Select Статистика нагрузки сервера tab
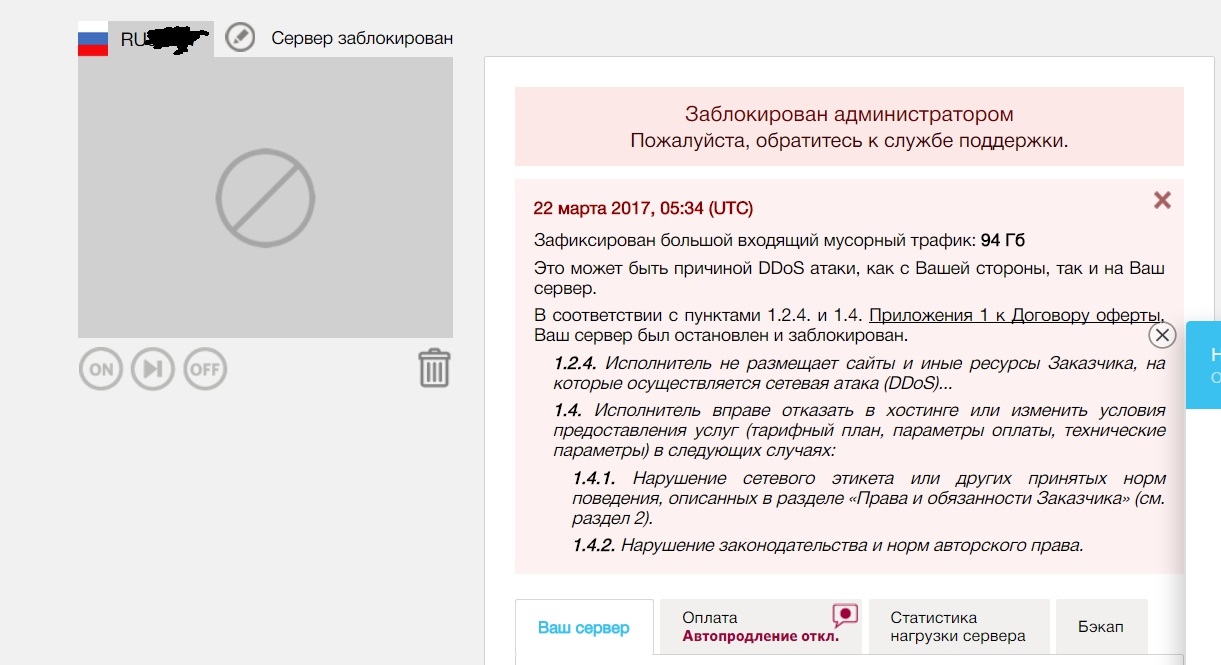The width and height of the screenshot is (1221, 665). 957,627
